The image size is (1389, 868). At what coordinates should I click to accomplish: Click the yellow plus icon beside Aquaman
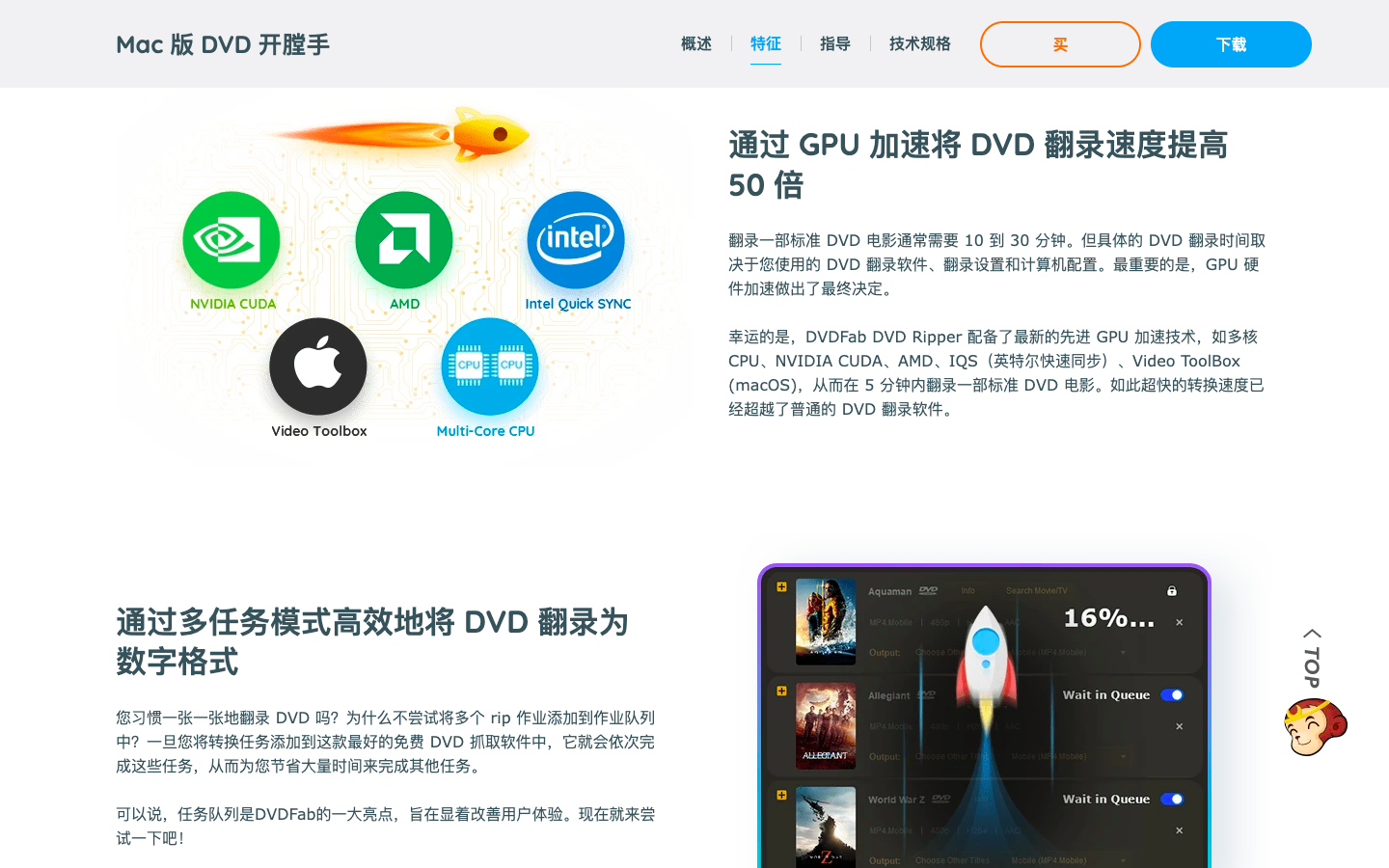tap(781, 586)
